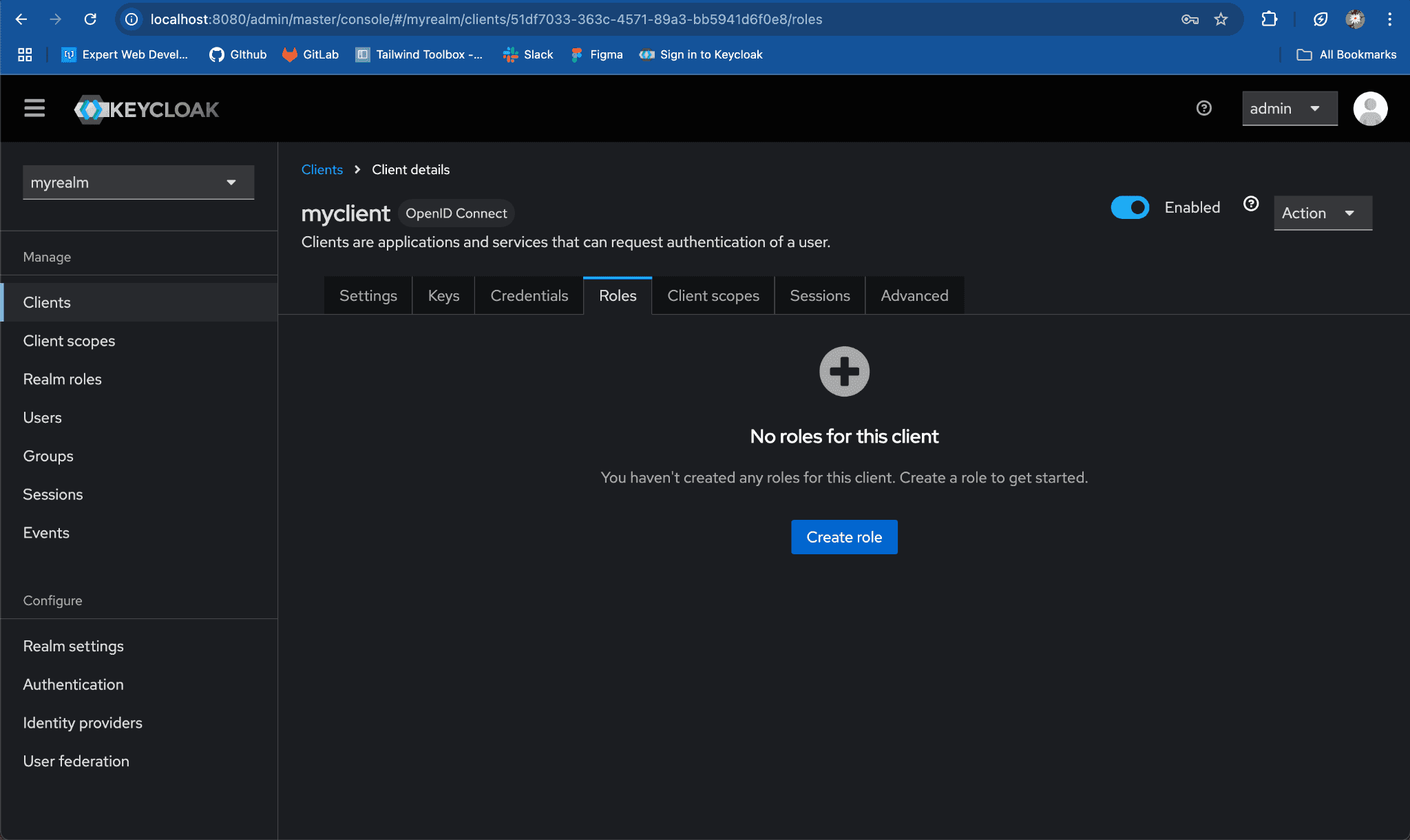The image size is (1410, 840).
Task: Follow the Clients breadcrumb link
Action: [x=322, y=169]
